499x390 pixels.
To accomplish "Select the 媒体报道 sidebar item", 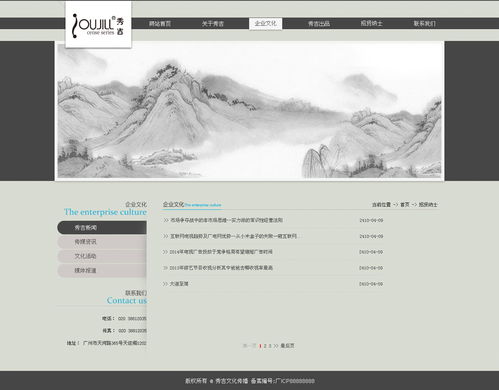I will tap(102, 271).
